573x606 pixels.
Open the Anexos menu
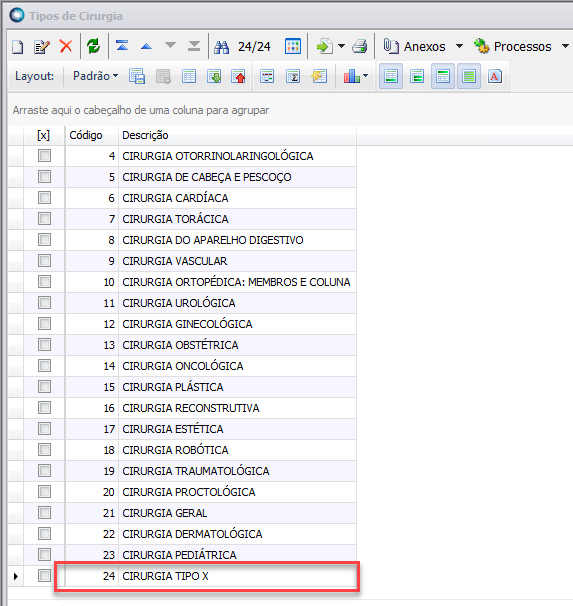415,46
